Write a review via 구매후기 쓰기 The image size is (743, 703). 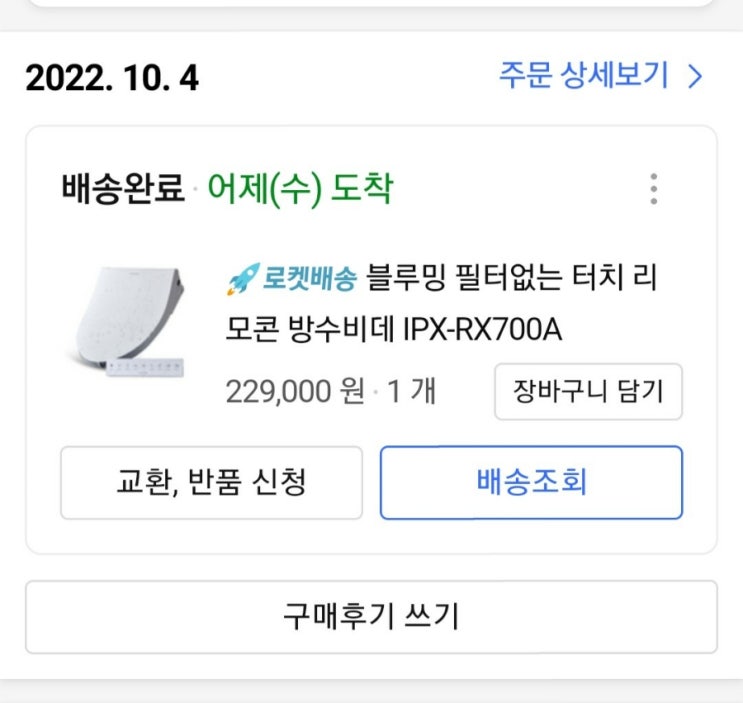point(371,616)
